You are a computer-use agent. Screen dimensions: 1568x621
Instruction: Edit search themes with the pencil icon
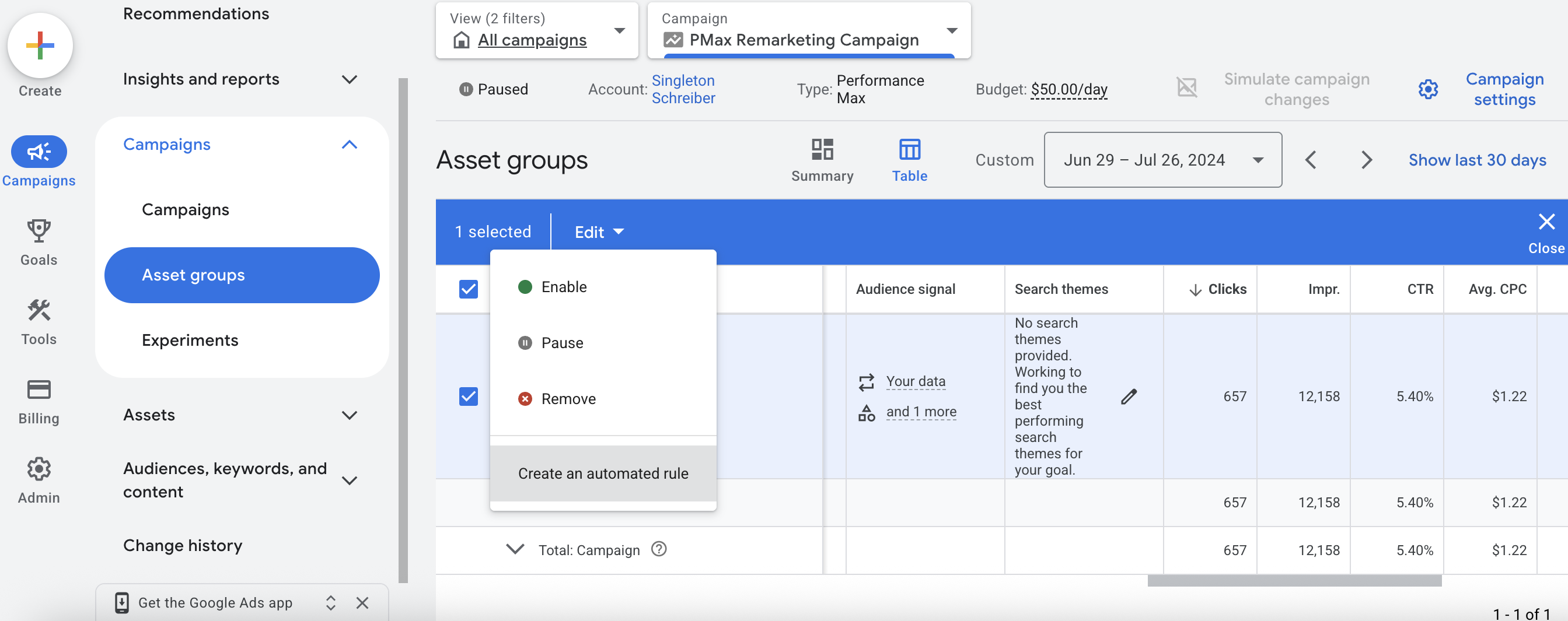[1129, 397]
